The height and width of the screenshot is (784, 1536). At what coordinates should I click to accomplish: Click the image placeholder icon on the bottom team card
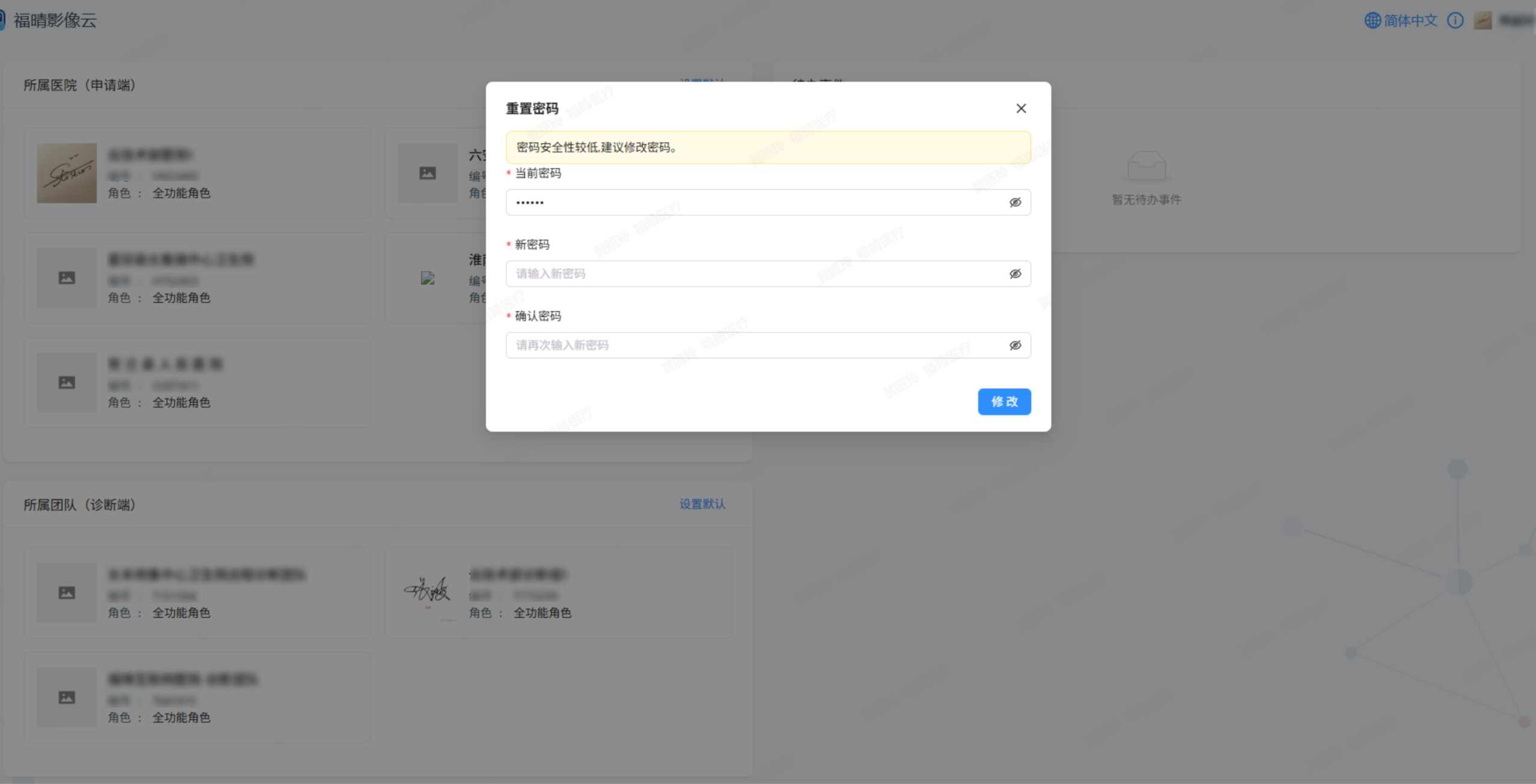[66, 697]
